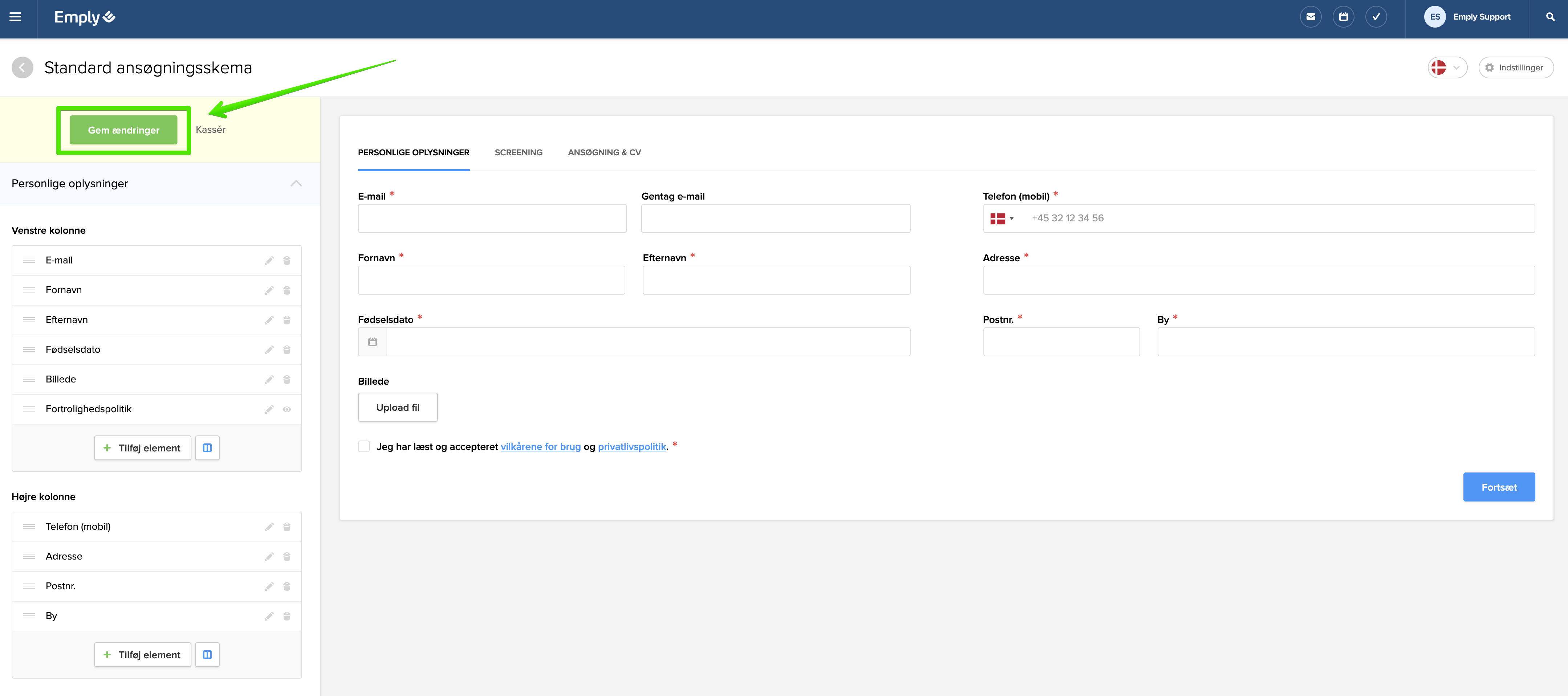Click the Gem ændringer button
The width and height of the screenshot is (1568, 696).
coord(123,130)
